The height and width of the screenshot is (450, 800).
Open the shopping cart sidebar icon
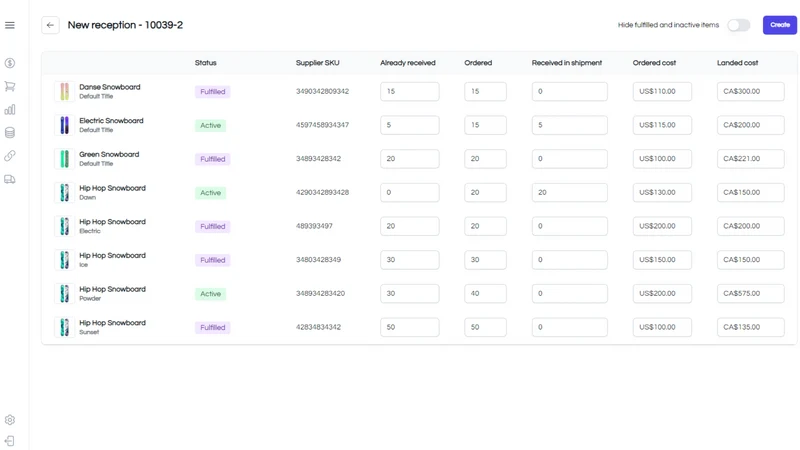click(10, 86)
